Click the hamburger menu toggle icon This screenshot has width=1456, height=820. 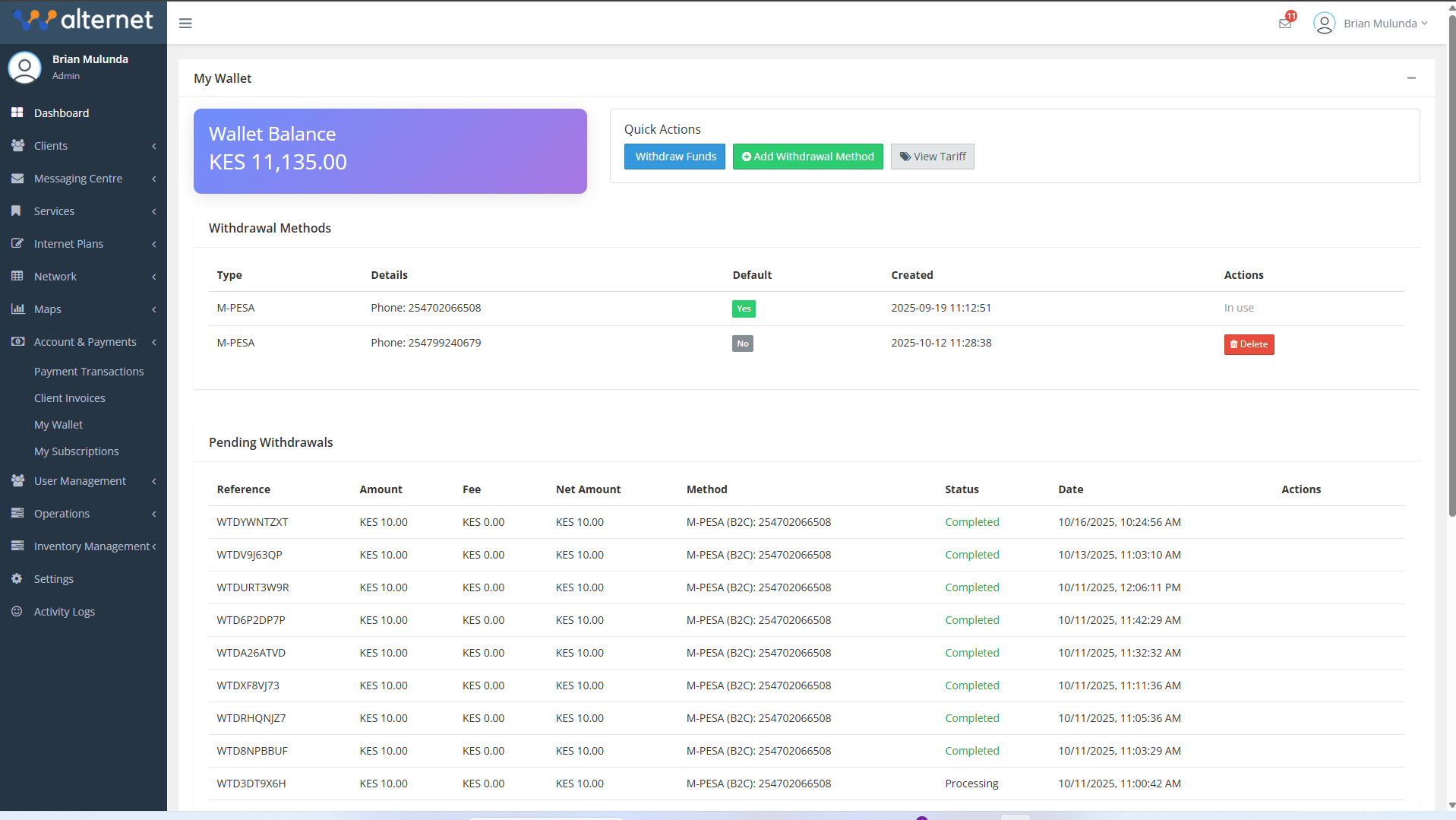click(185, 24)
